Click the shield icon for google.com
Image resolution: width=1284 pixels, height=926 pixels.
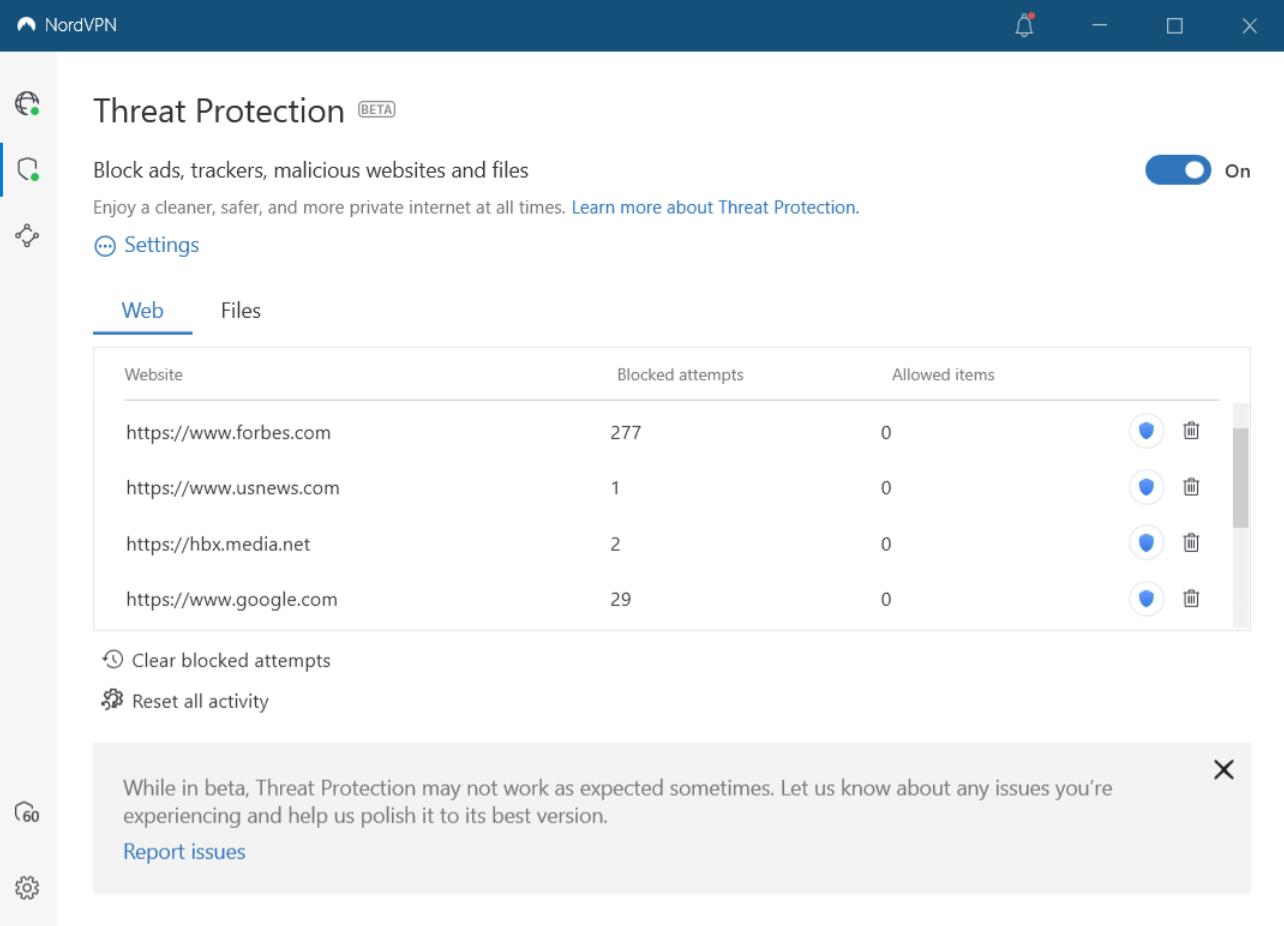coord(1146,599)
